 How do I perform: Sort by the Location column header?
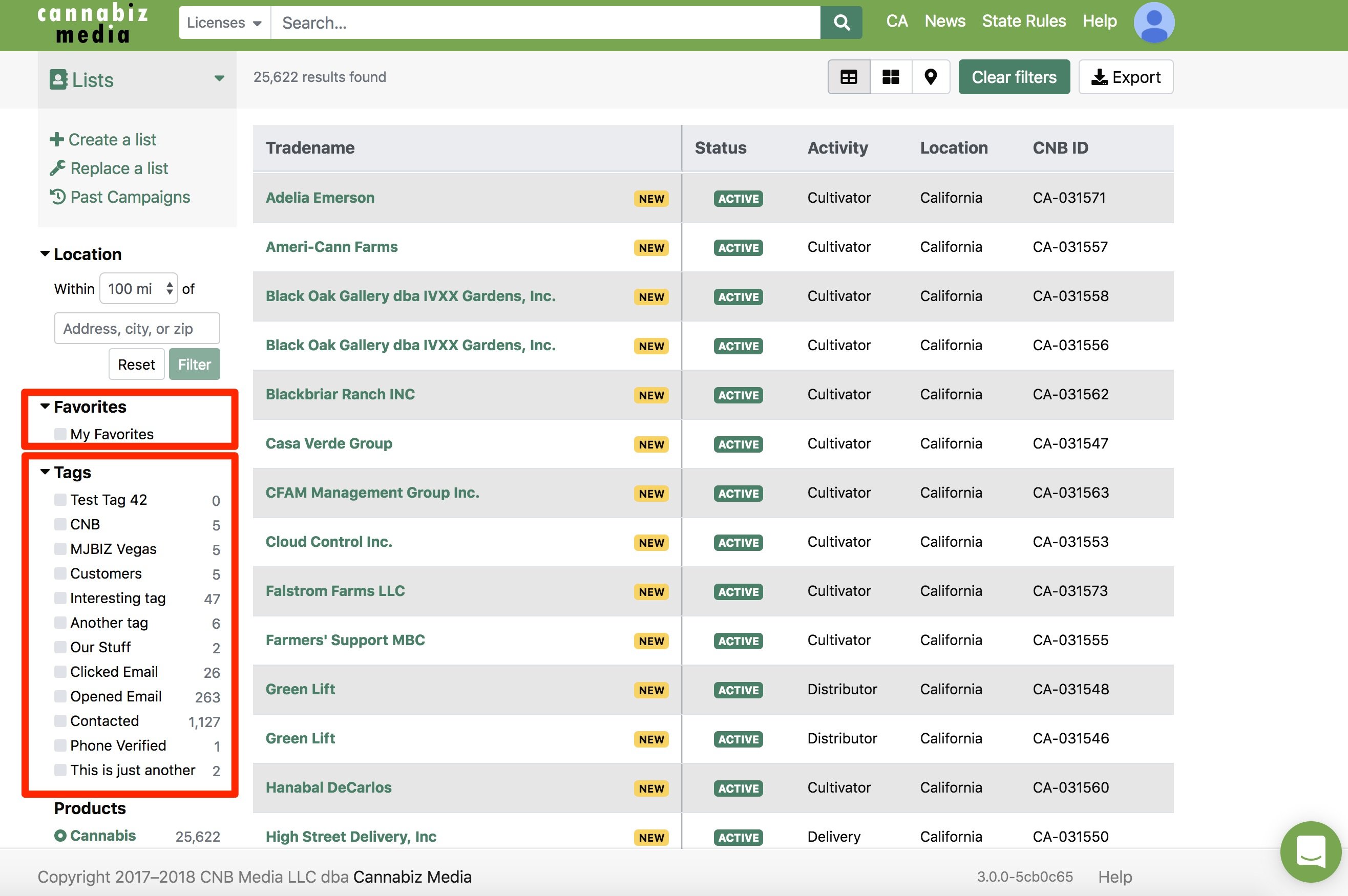954,148
